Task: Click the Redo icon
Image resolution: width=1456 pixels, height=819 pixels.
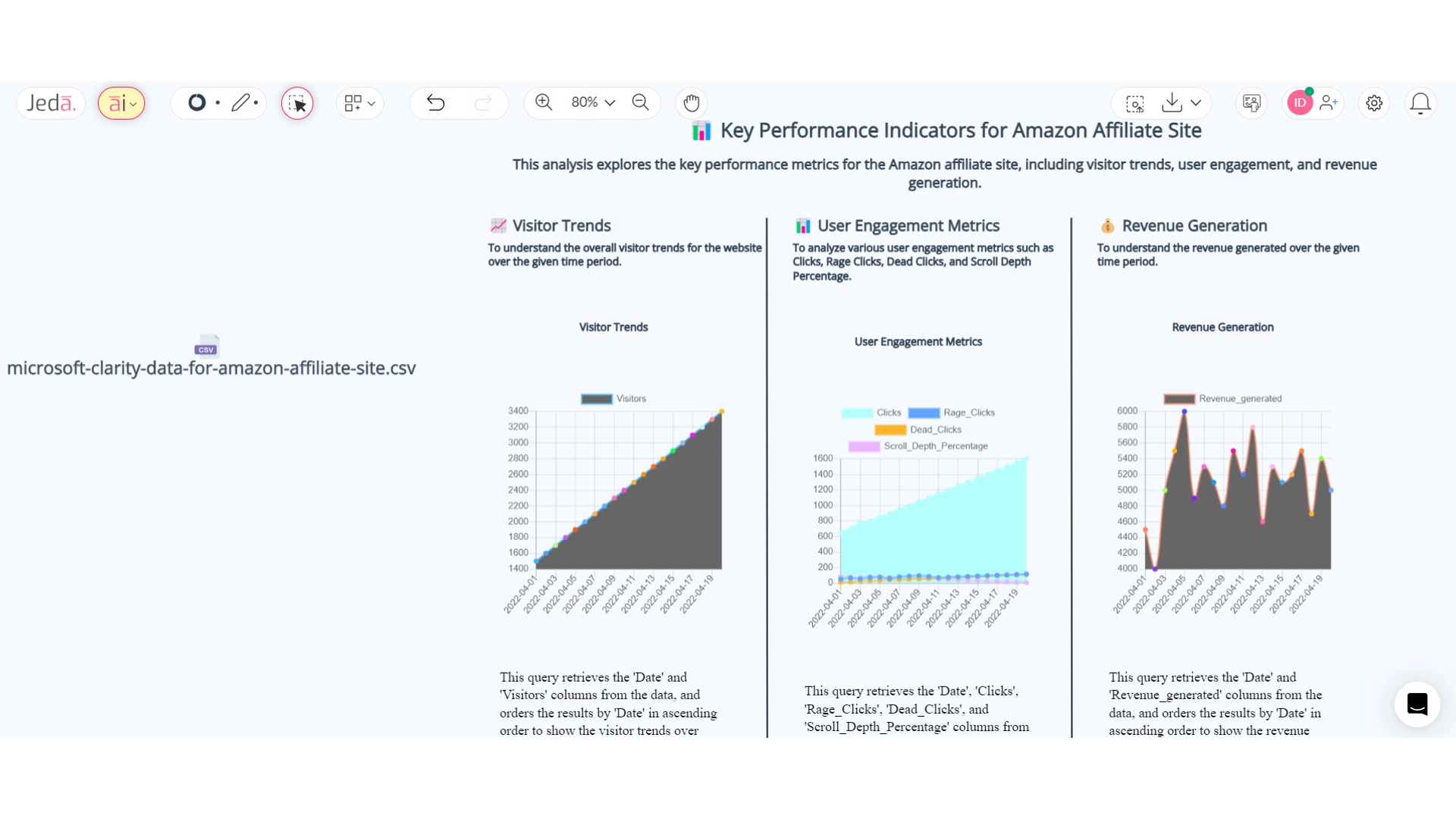Action: (x=484, y=102)
